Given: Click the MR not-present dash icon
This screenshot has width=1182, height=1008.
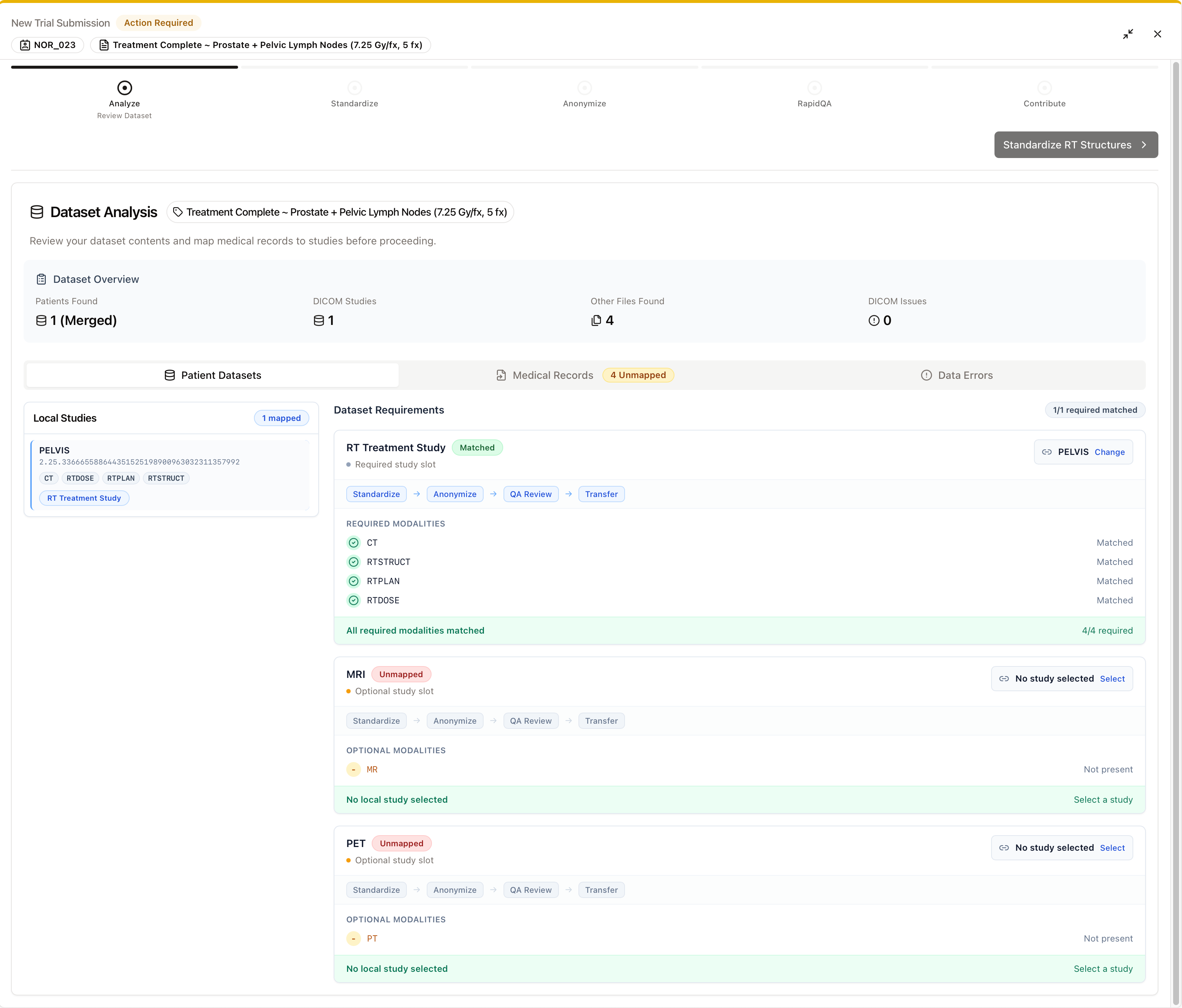Looking at the screenshot, I should tap(354, 769).
